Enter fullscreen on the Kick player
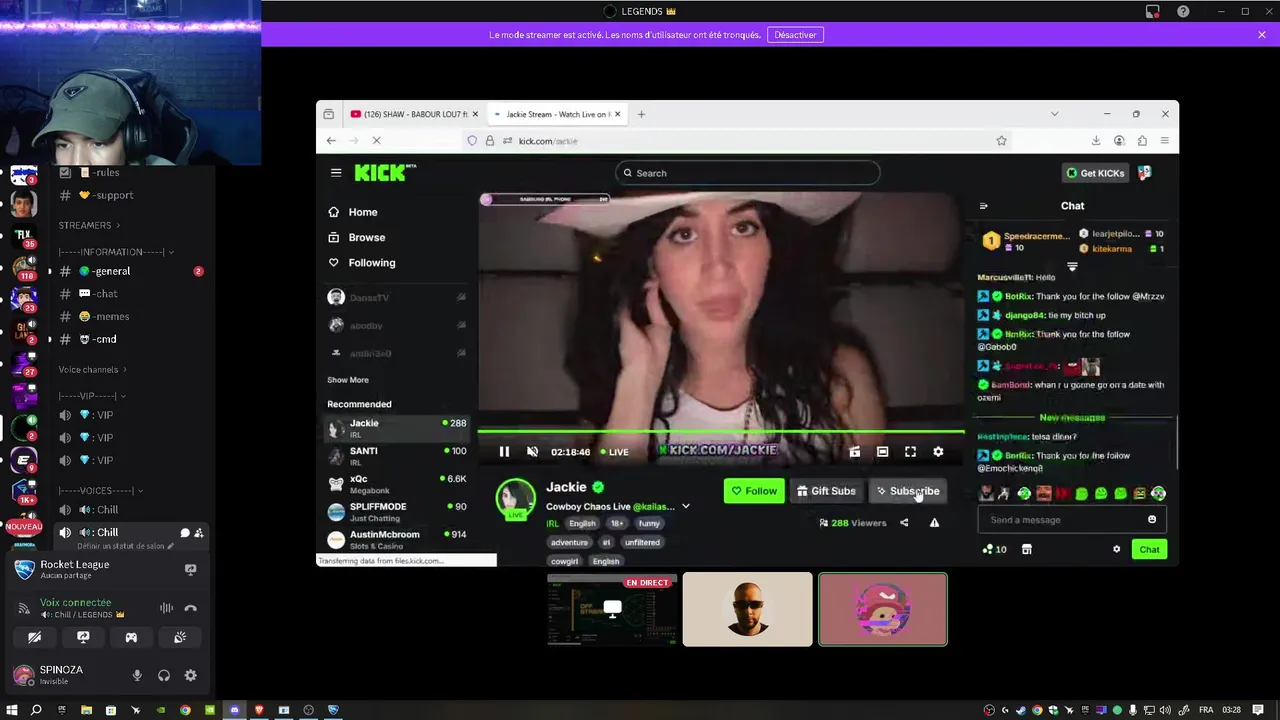 pyautogui.click(x=910, y=452)
